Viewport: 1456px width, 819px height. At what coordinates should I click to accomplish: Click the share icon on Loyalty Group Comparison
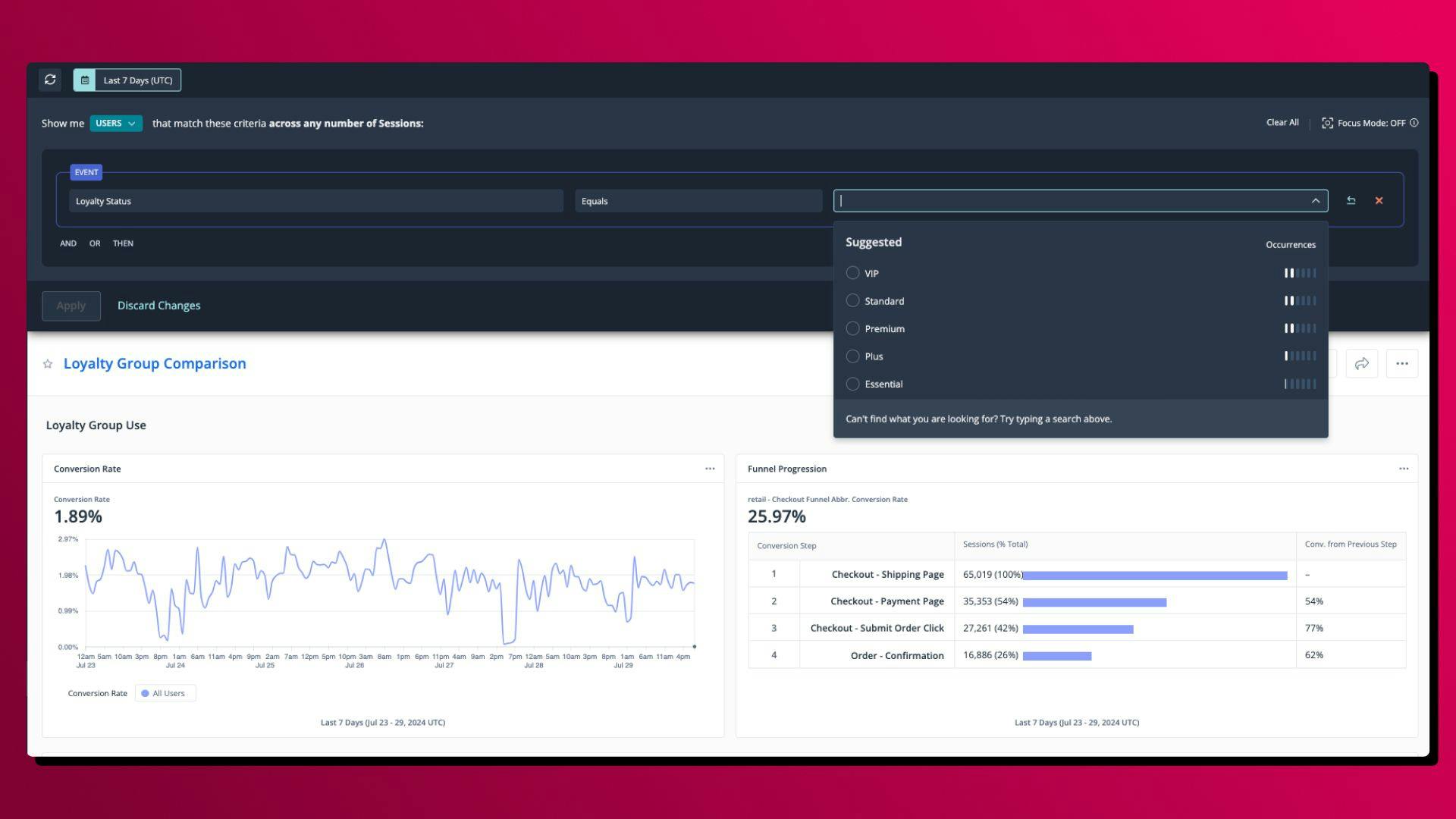point(1362,363)
